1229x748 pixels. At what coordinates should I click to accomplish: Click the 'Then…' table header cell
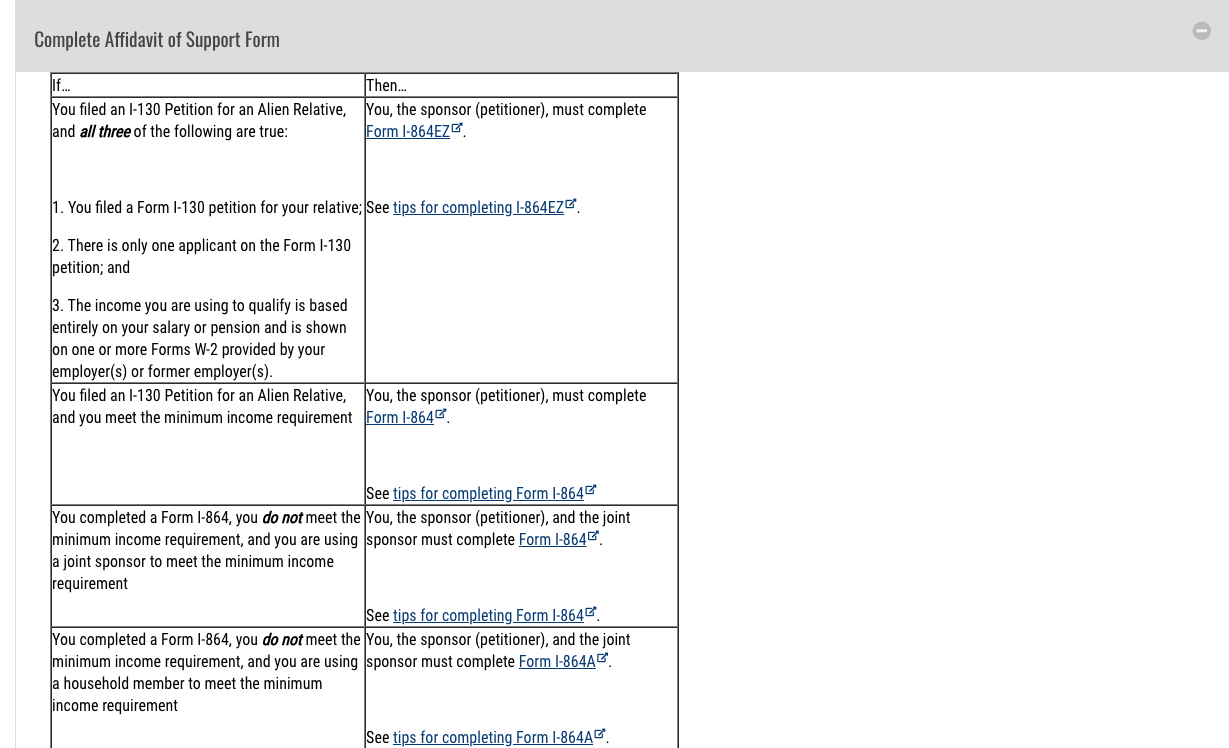point(521,85)
